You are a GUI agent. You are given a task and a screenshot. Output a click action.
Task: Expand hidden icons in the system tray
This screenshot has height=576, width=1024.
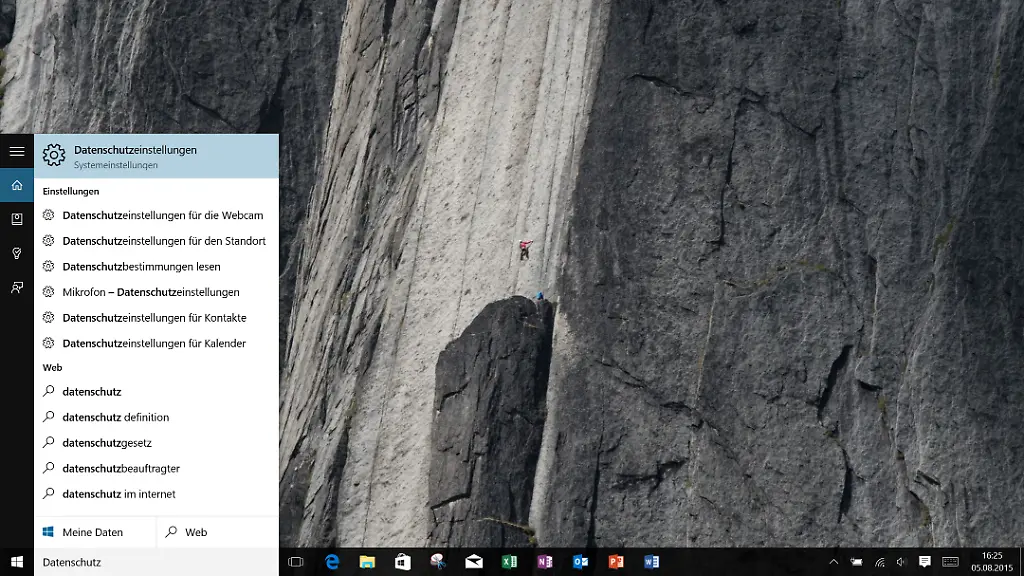point(836,562)
